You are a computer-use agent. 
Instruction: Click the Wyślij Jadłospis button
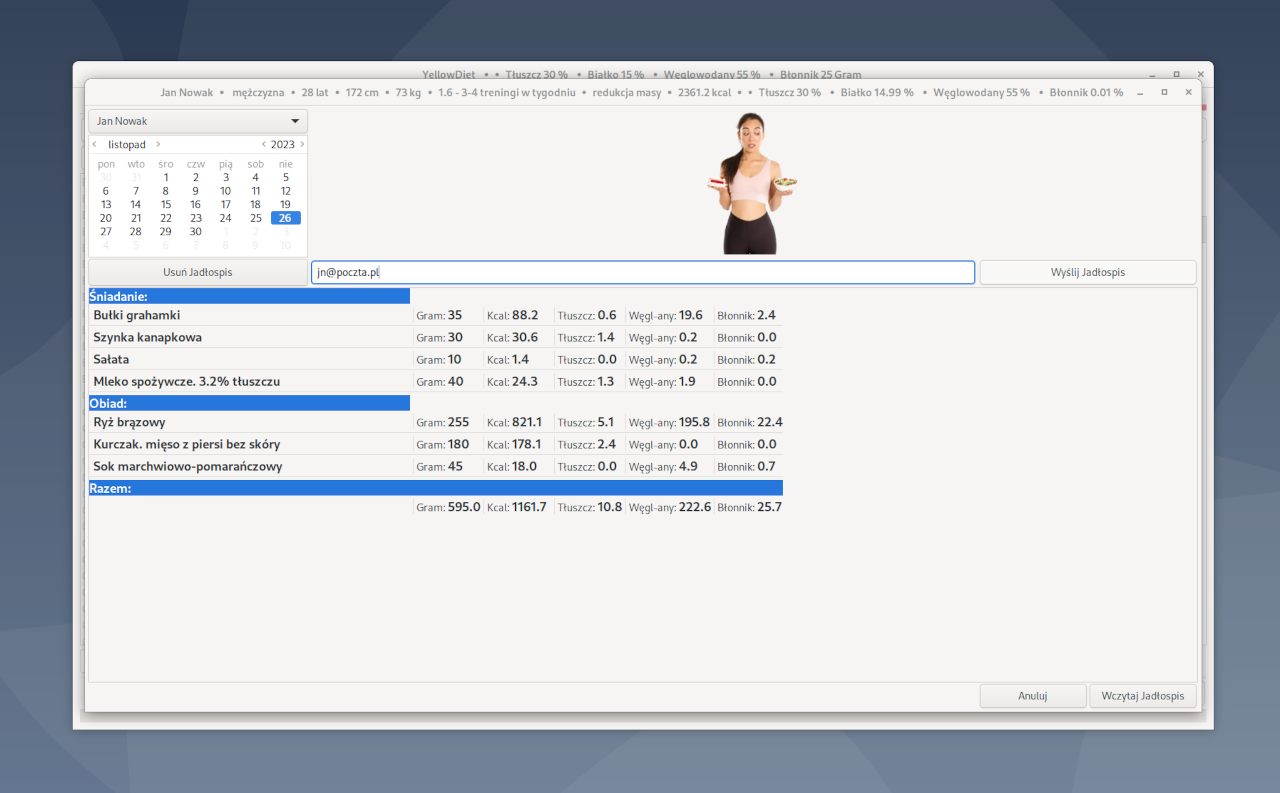1087,272
